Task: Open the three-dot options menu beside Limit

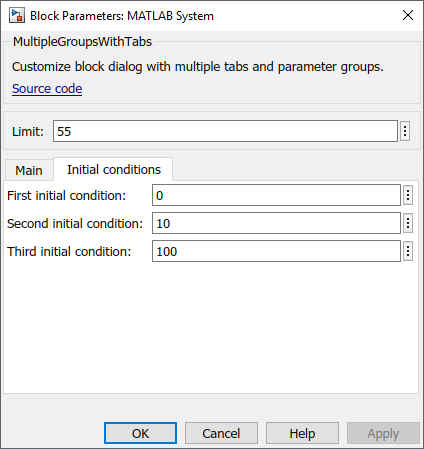Action: click(405, 131)
